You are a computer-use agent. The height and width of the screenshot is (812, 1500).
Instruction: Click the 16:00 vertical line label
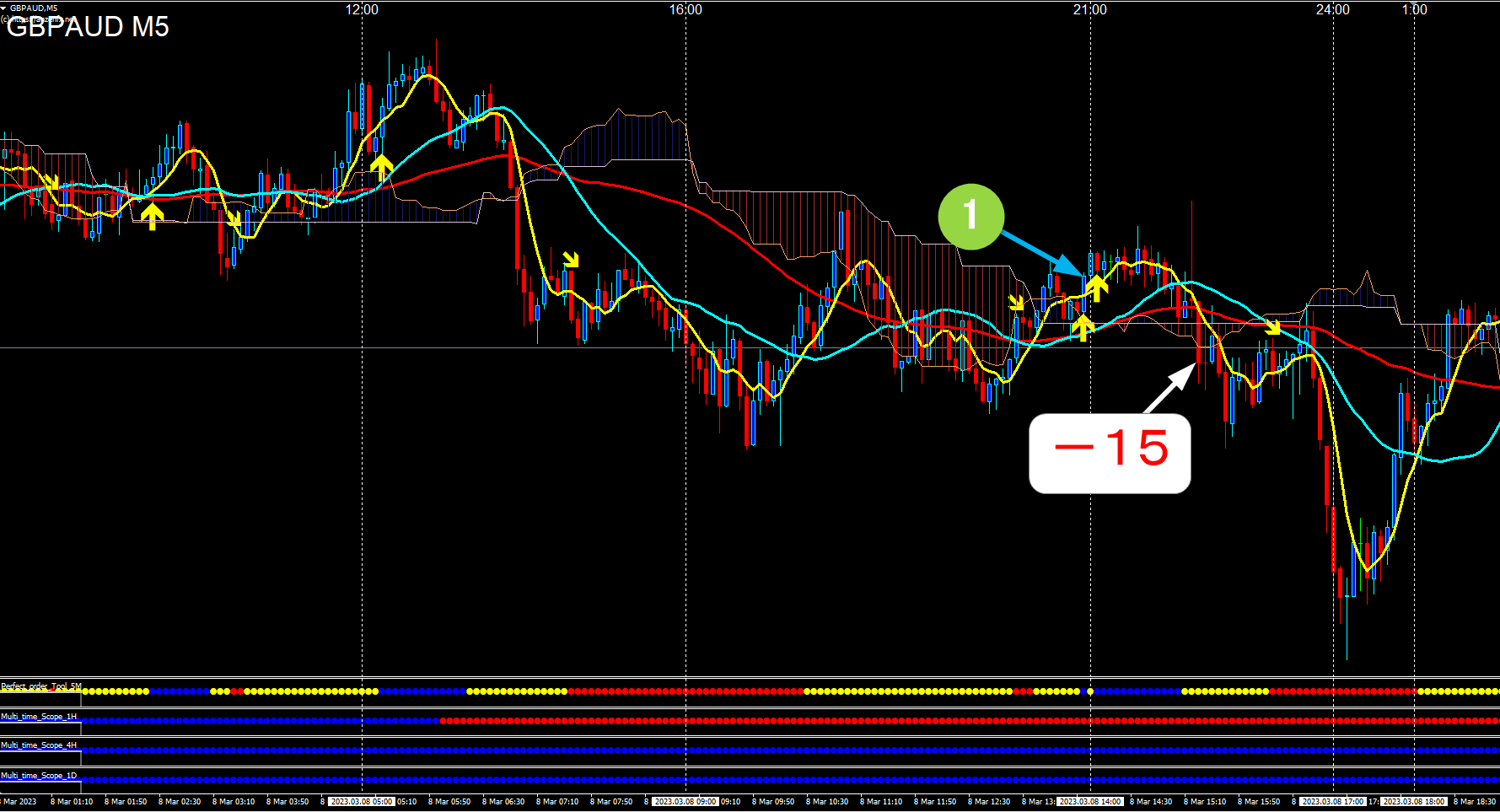[x=685, y=9]
